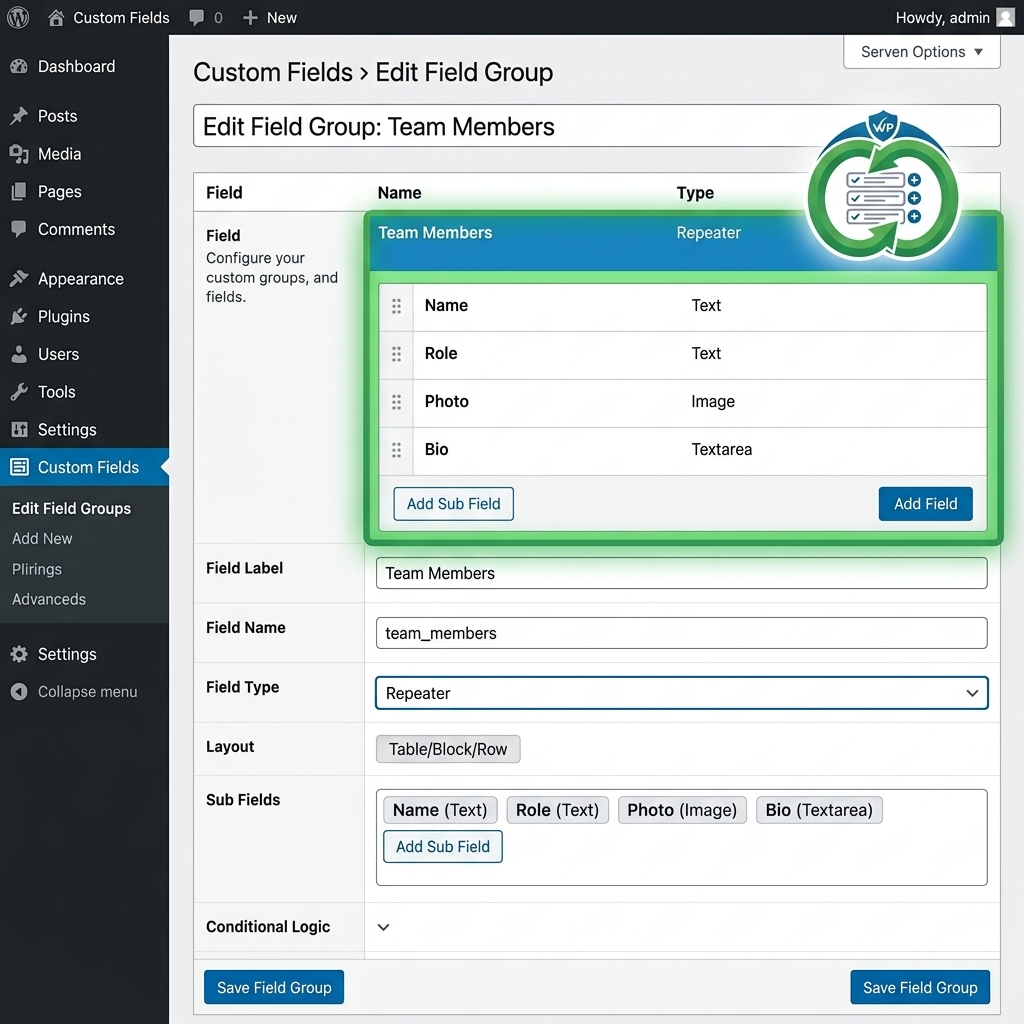
Task: Click the Role (Text) sub field tag
Action: [x=557, y=810]
